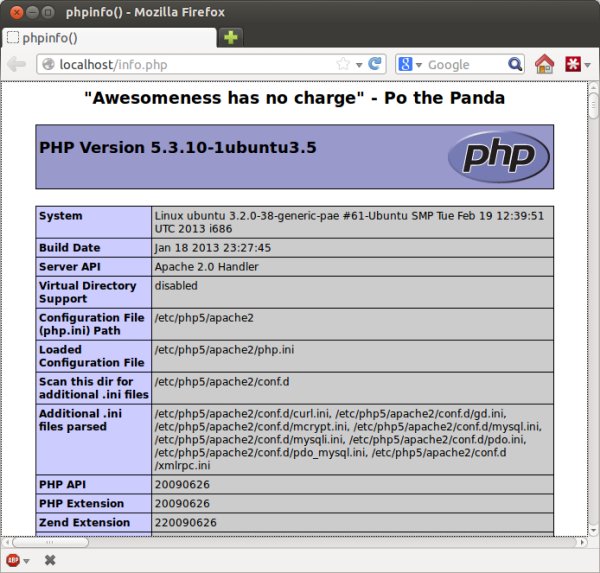Click the 'Apache 2.0 Handler' value
This screenshot has width=600, height=573.
[207, 267]
